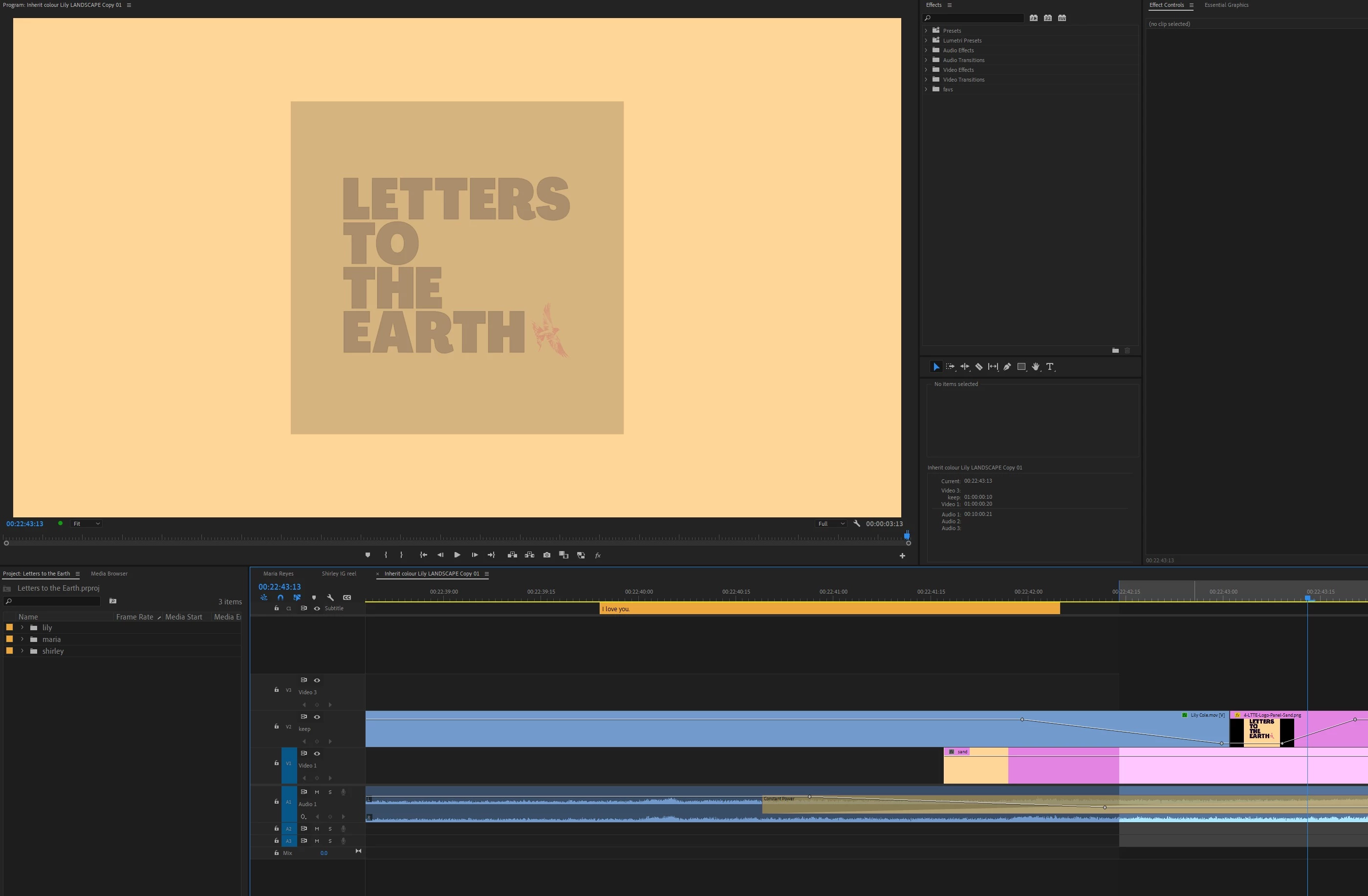This screenshot has width=1368, height=896.
Task: Open the Fit zoom level dropdown
Action: tap(86, 524)
